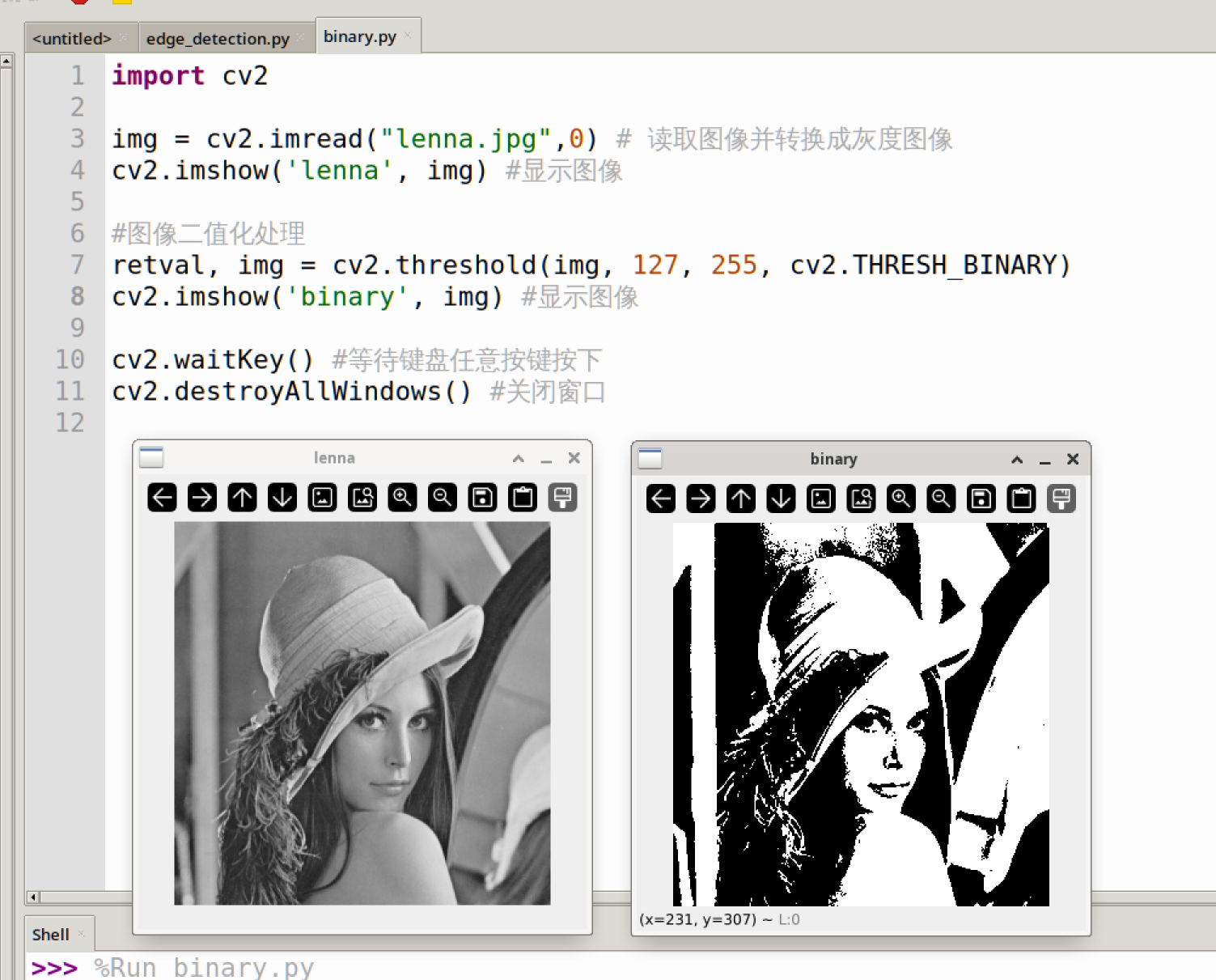Click the max value 255
The width and height of the screenshot is (1216, 980).
click(x=734, y=265)
